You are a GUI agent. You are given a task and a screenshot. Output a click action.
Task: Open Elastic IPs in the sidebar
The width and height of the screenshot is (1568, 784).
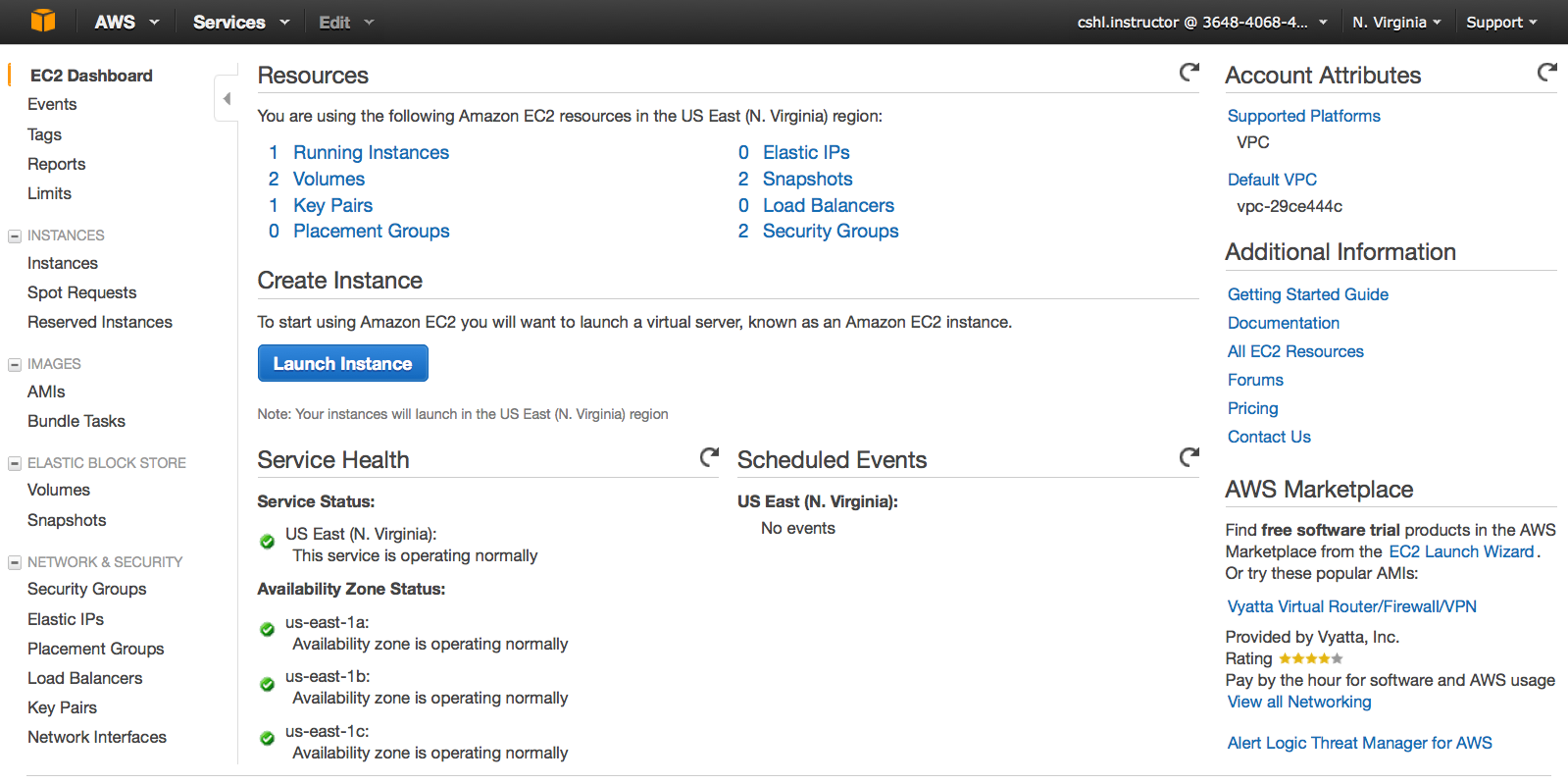point(66,619)
